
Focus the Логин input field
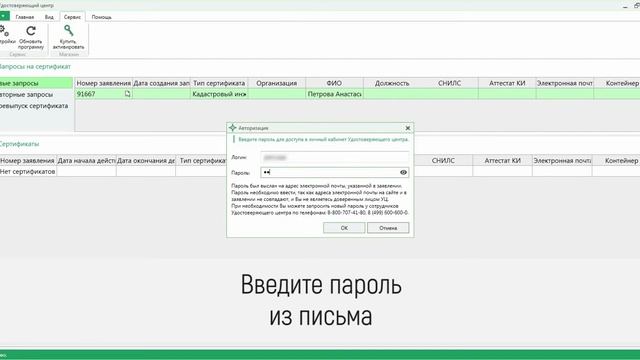point(335,157)
